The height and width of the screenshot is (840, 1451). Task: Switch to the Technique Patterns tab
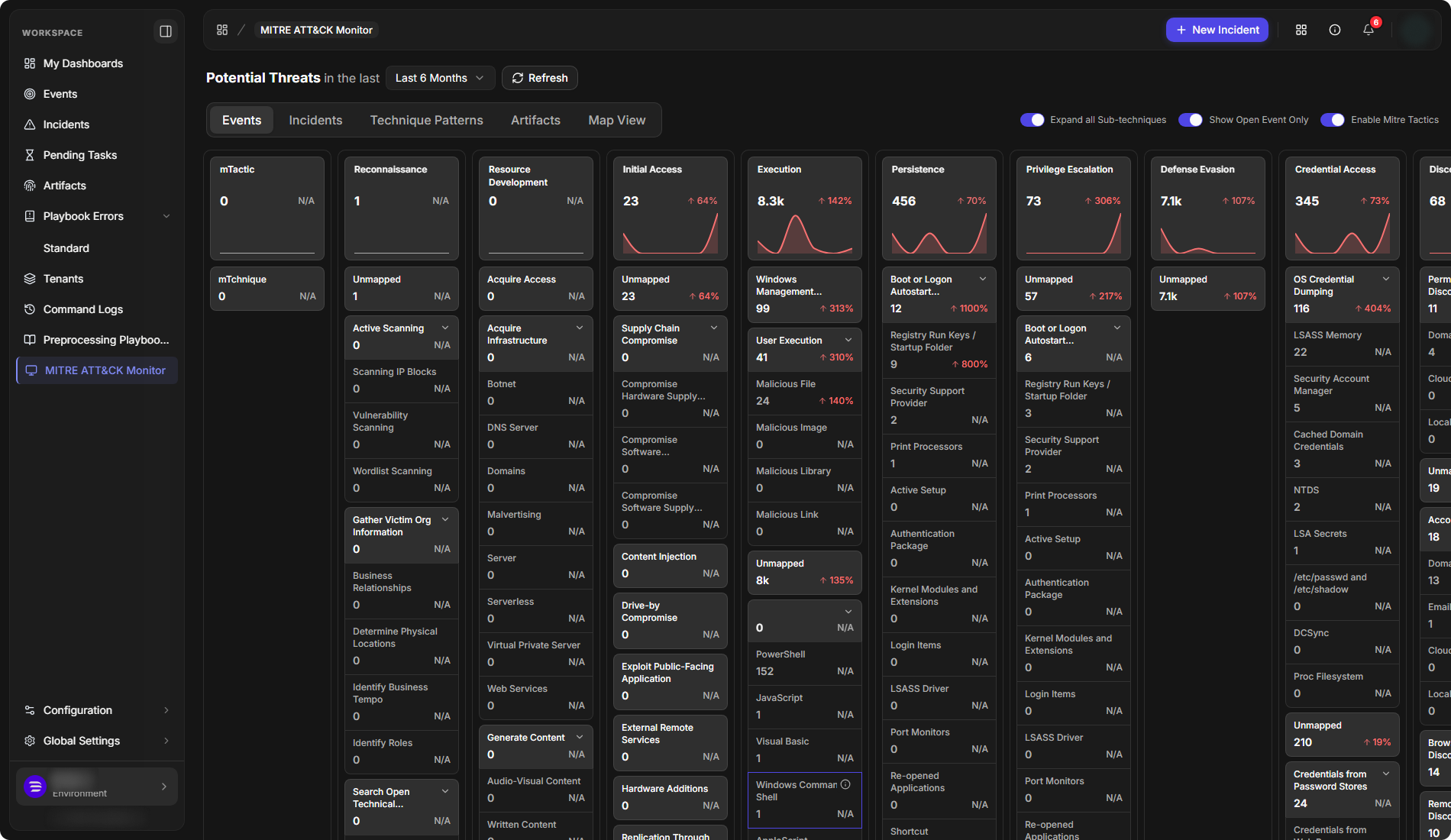[427, 120]
